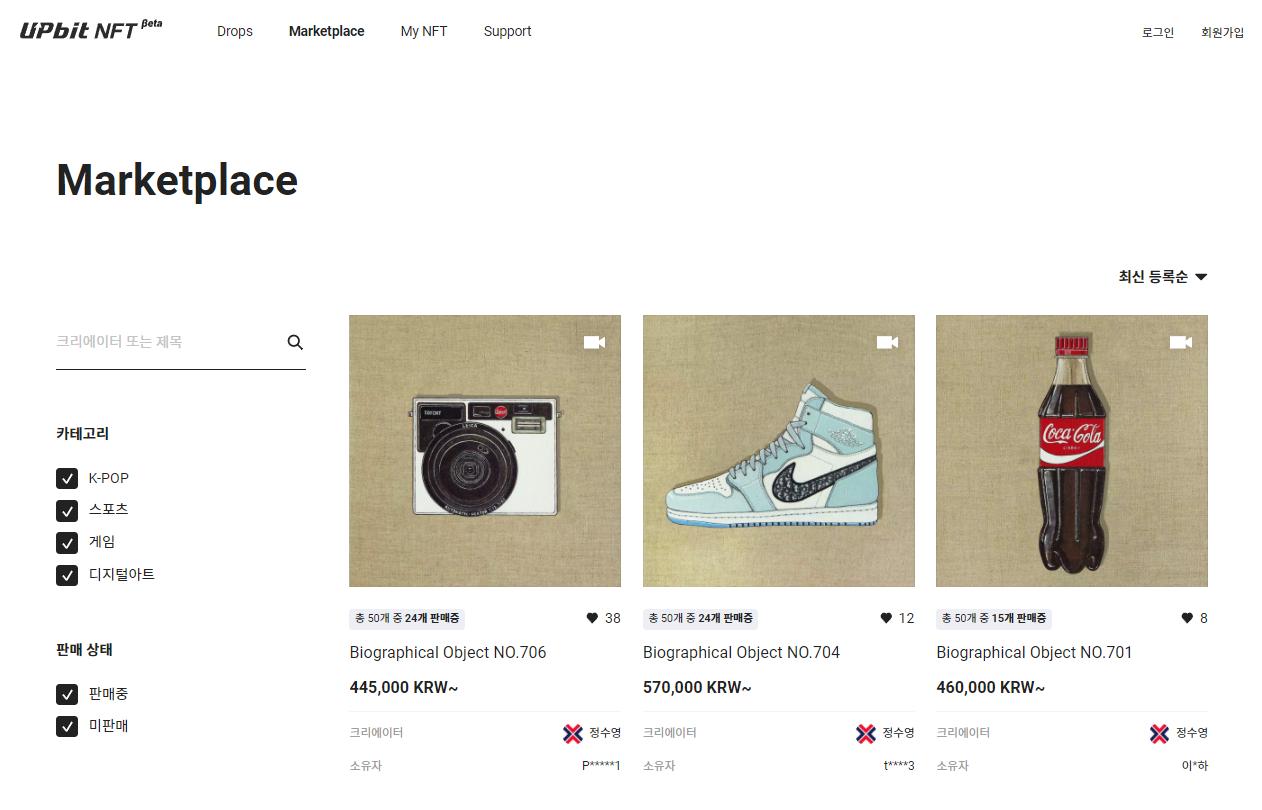Click the 460,000 KRW~ price

991,688
